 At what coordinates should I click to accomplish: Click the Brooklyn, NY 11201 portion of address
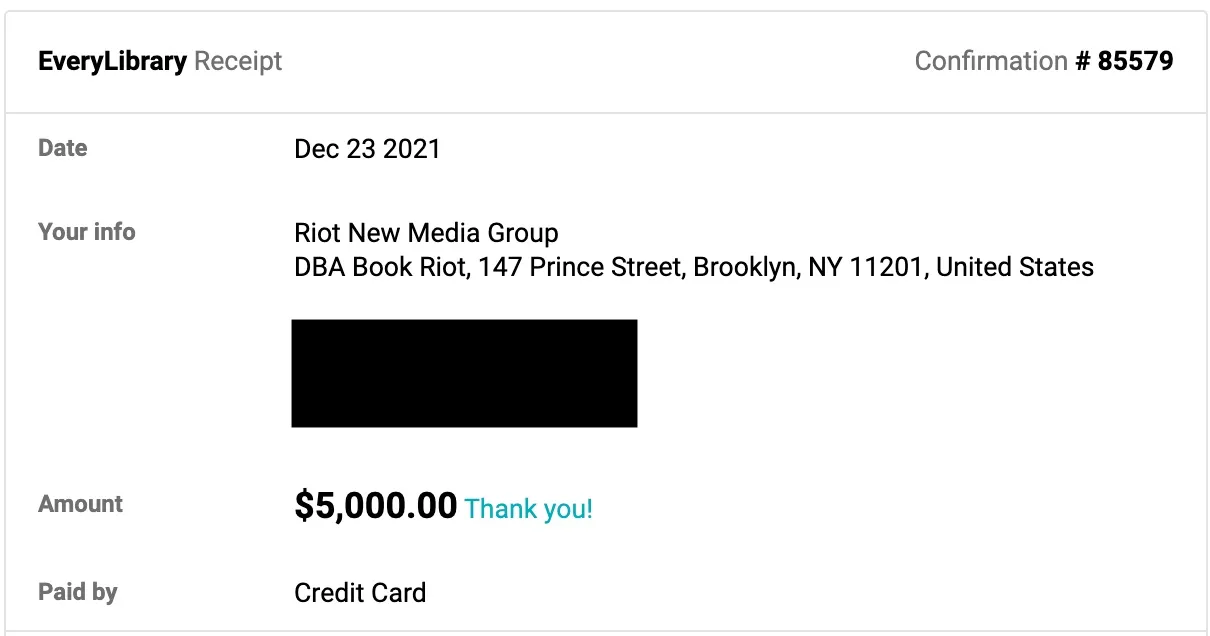(810, 267)
